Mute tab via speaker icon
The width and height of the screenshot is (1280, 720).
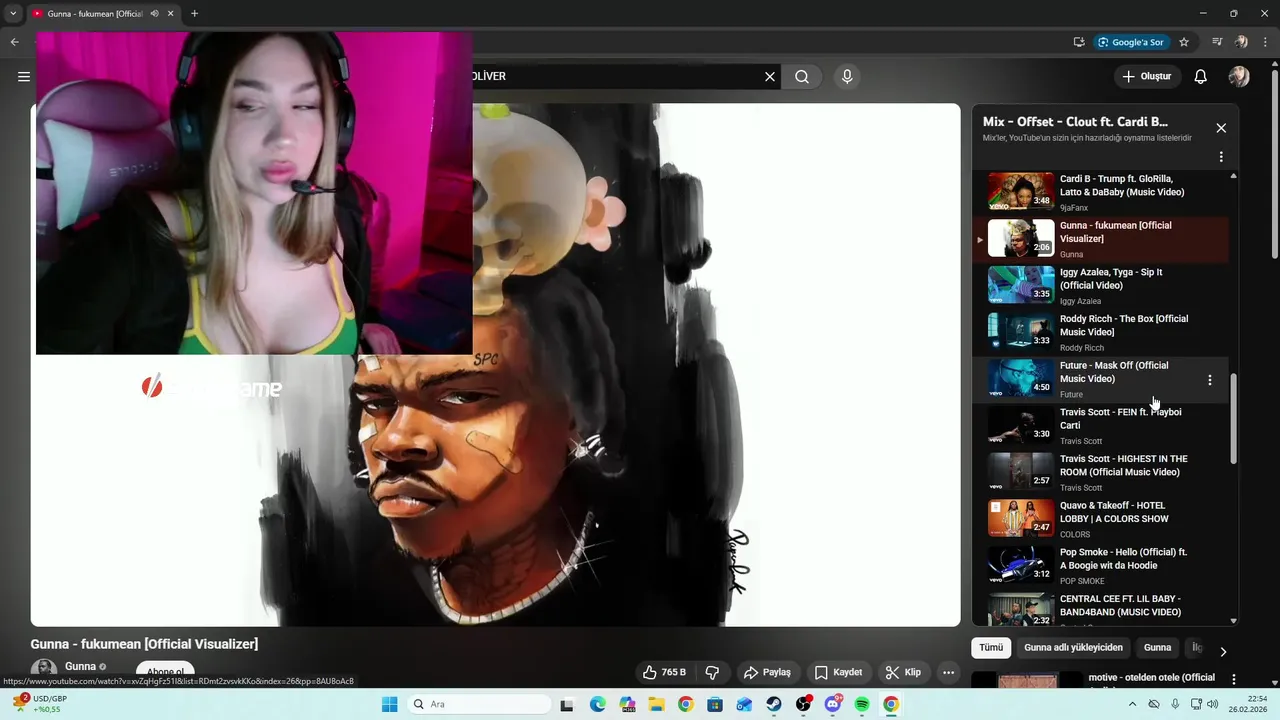click(154, 14)
